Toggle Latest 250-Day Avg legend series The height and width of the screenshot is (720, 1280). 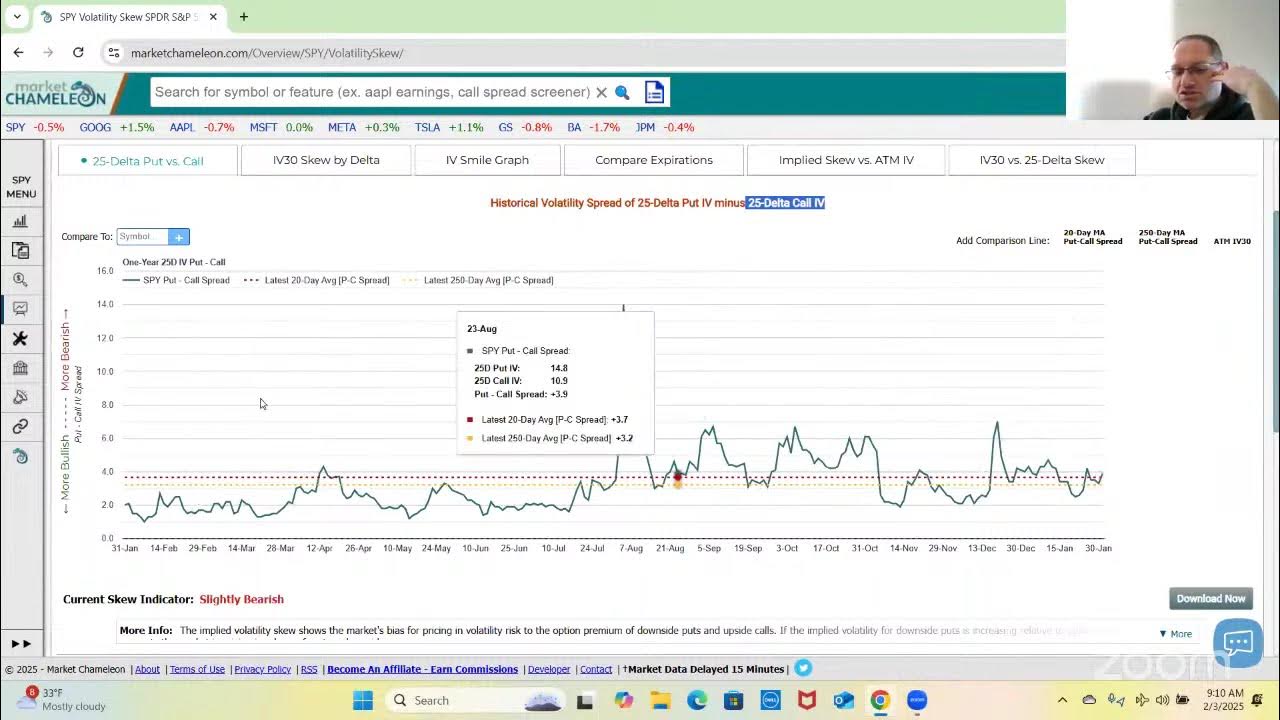coord(478,280)
